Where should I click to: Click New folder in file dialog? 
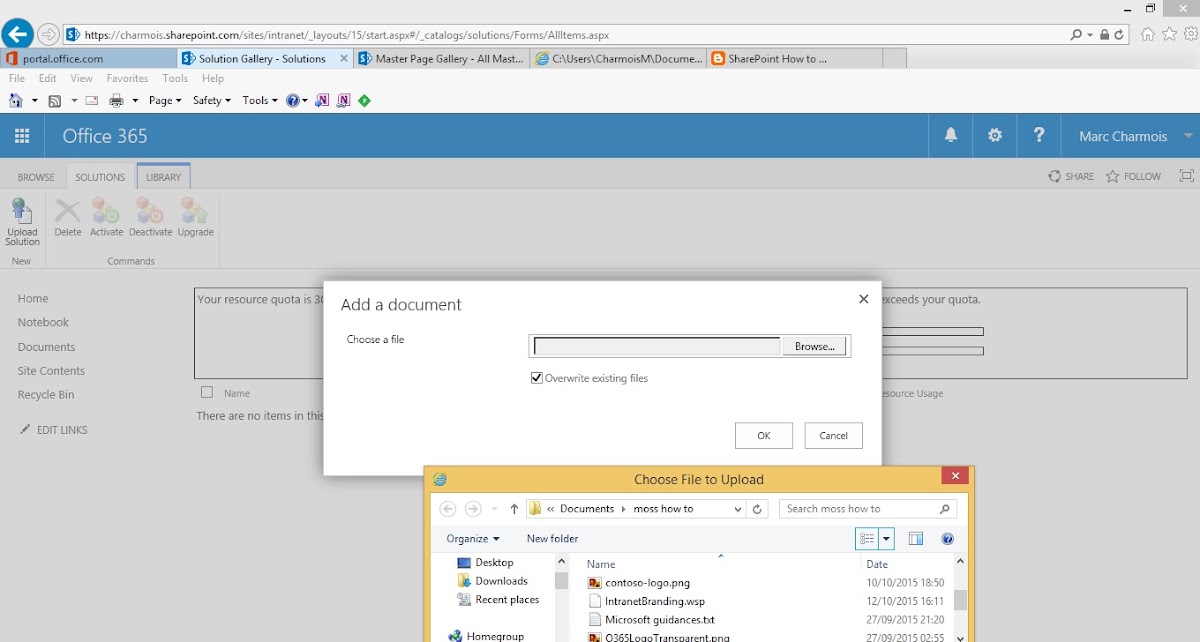coord(552,539)
